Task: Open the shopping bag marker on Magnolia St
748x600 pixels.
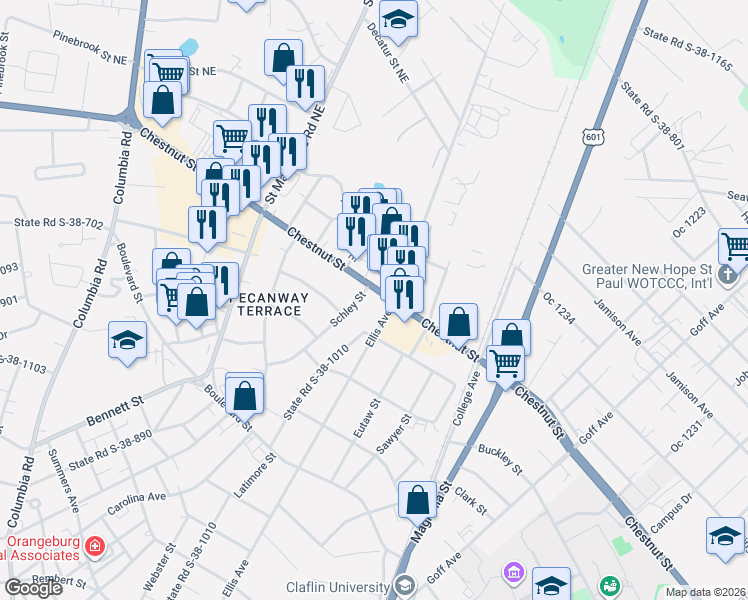Action: [x=417, y=500]
